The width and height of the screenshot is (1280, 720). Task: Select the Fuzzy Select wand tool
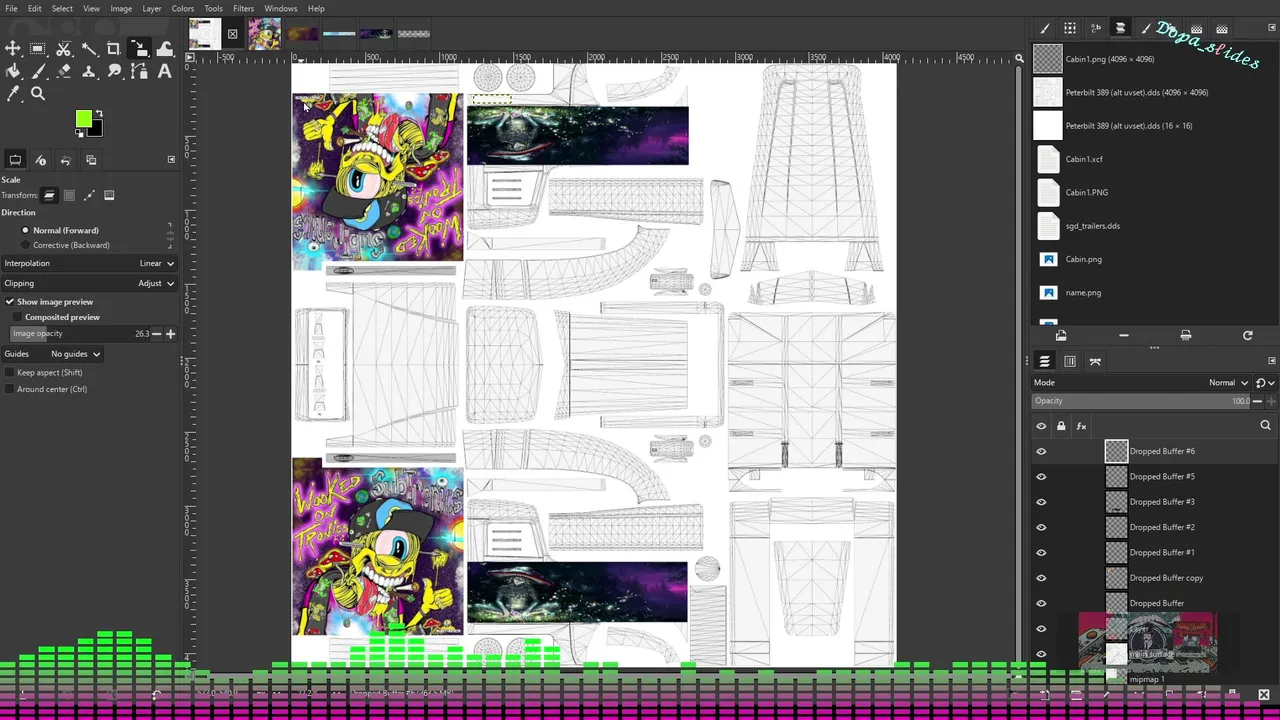[89, 48]
